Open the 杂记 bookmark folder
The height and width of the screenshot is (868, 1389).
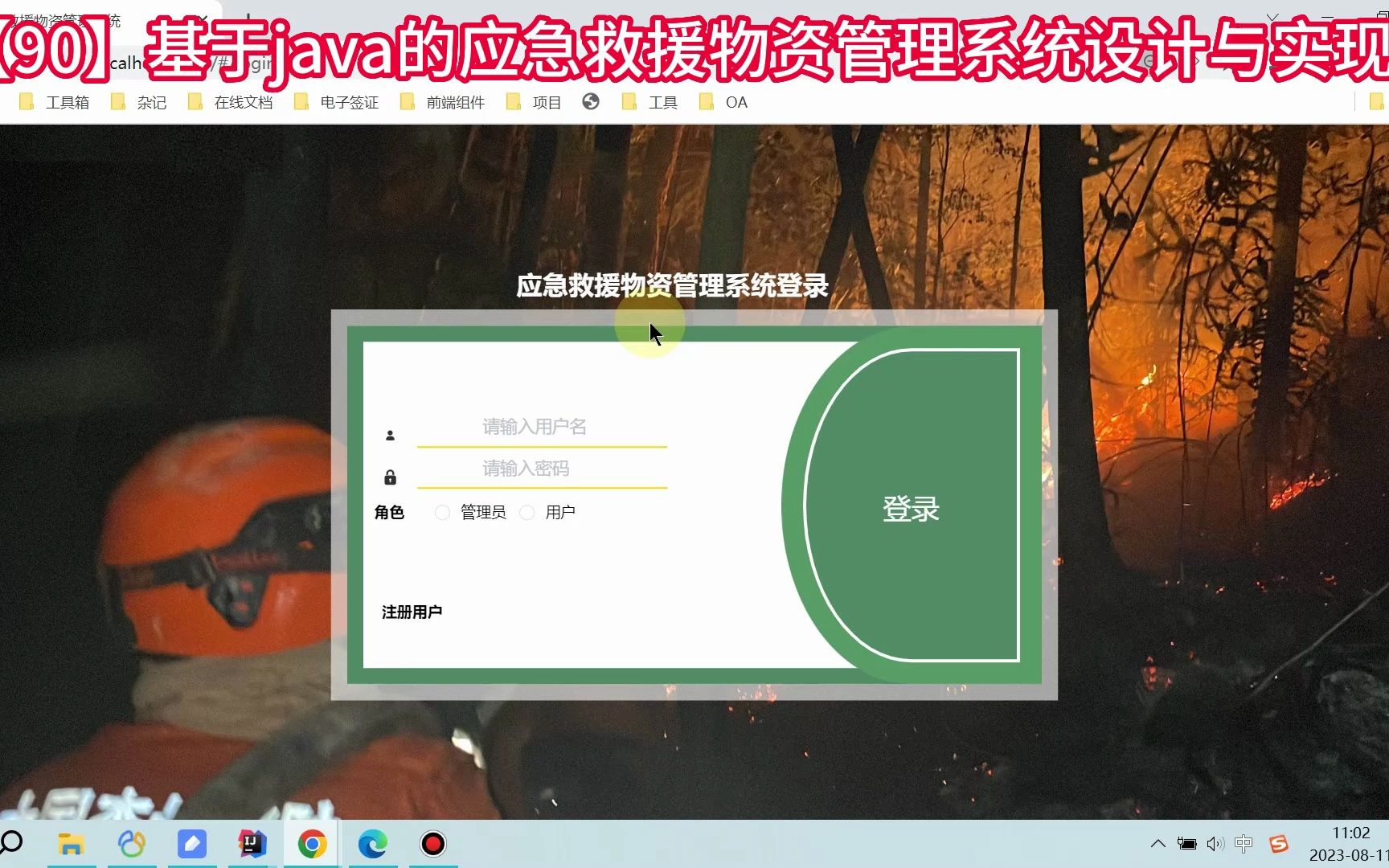click(x=139, y=102)
